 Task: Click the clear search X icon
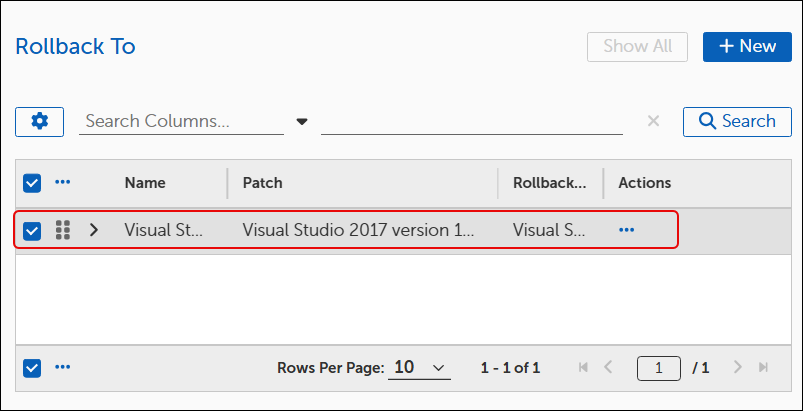(x=653, y=121)
